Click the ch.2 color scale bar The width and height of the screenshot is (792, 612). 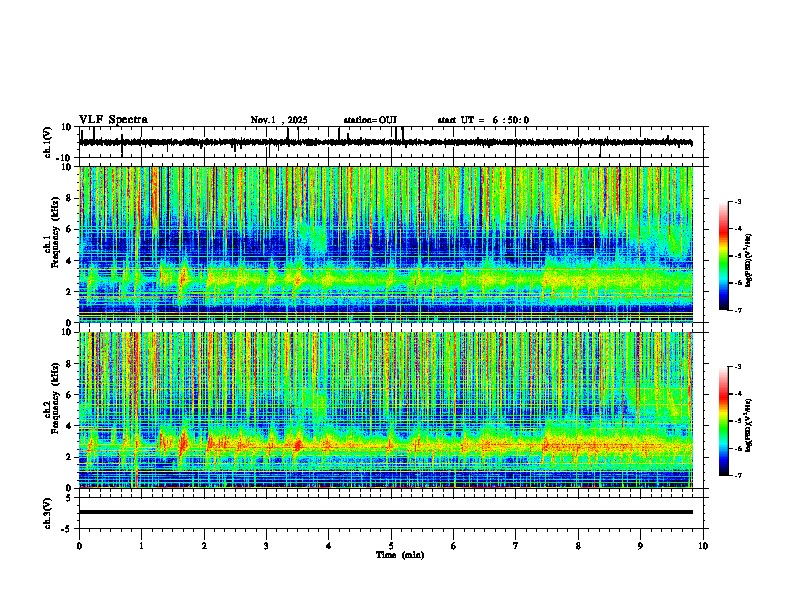724,421
